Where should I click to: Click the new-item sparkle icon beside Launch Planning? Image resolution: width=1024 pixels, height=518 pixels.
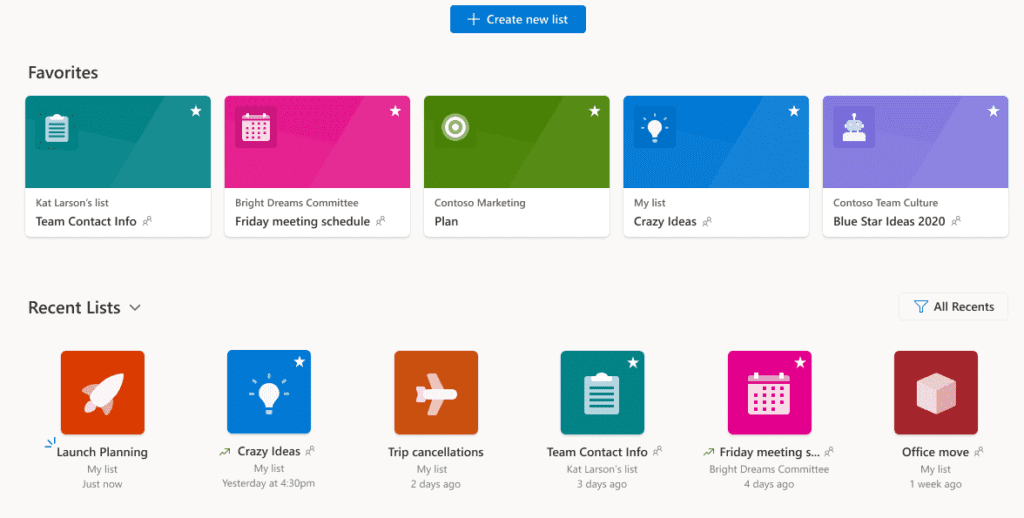click(x=50, y=444)
